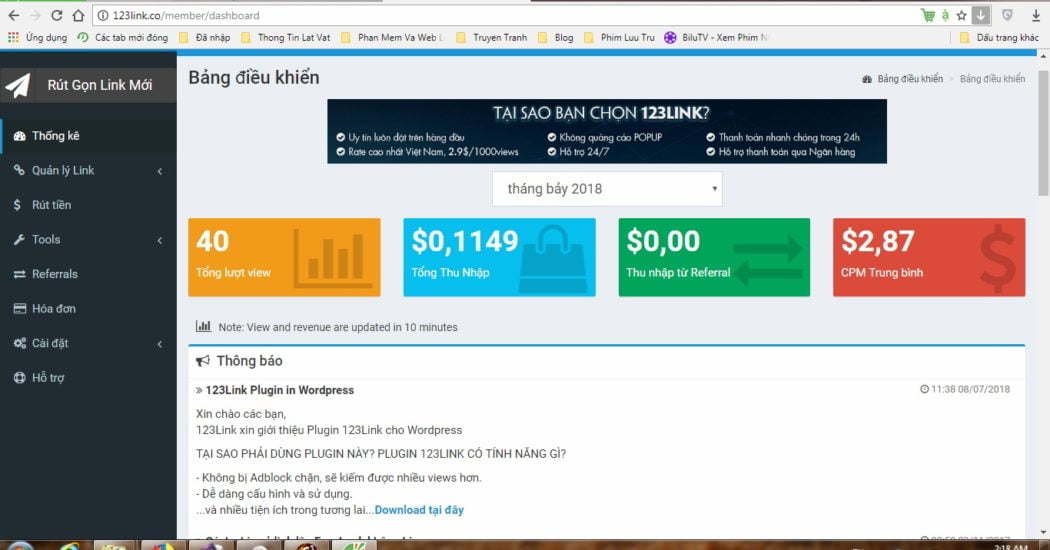
Task: Click the Bảng điều khiển page heading
Action: pos(254,78)
